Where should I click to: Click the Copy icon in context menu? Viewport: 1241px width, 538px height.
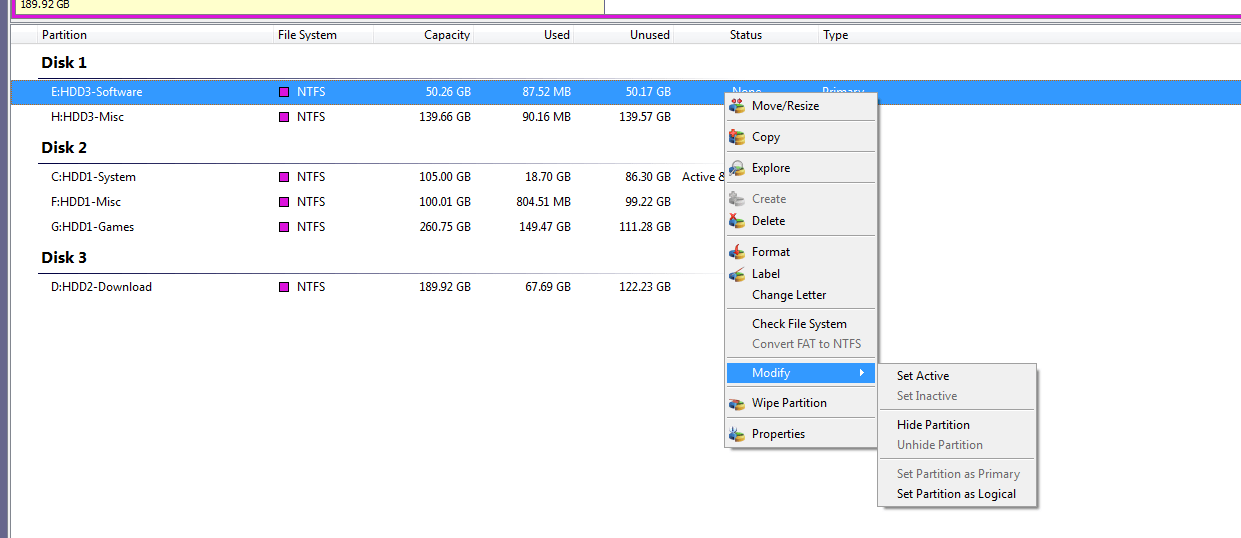(x=737, y=137)
